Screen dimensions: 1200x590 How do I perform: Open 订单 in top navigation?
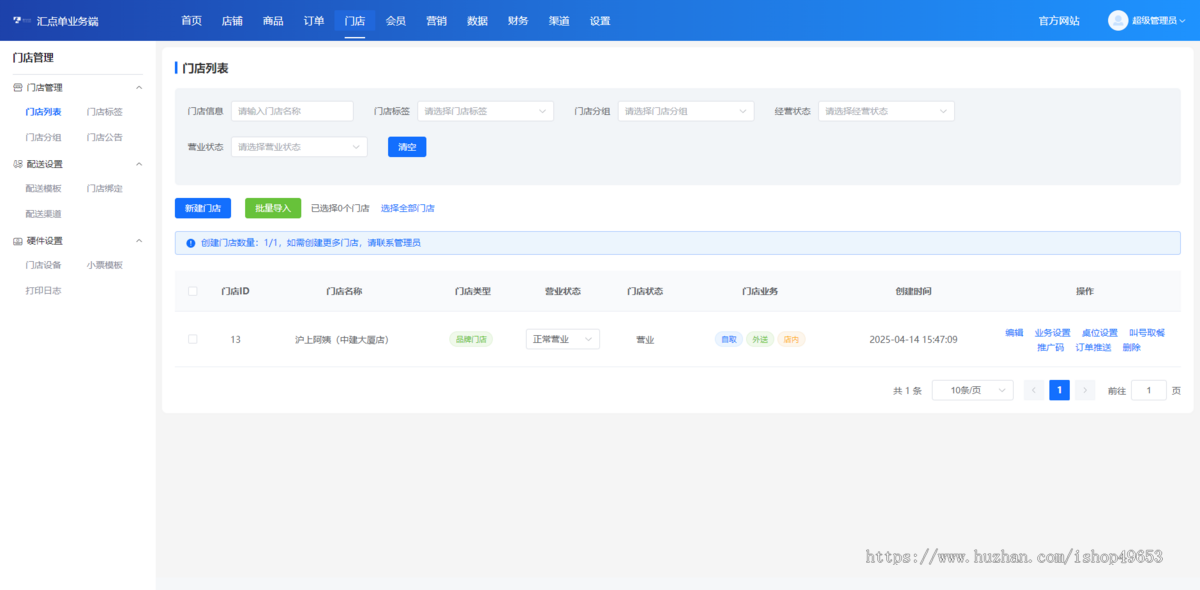tap(314, 20)
